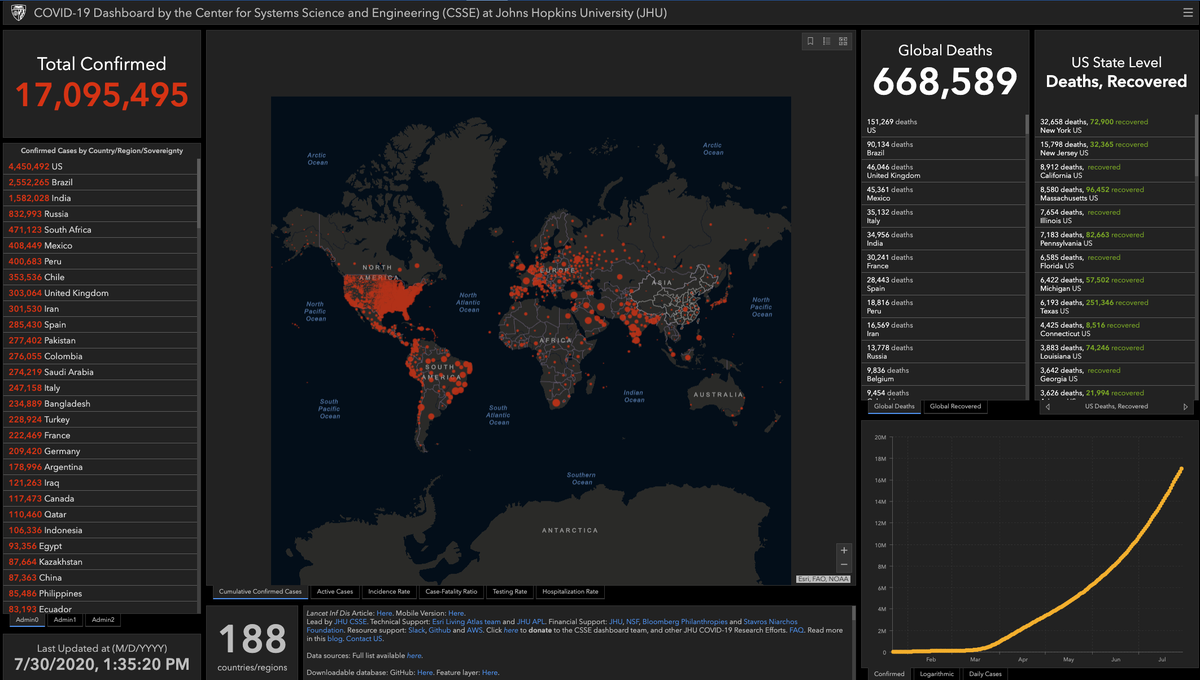The width and height of the screenshot is (1200, 680).
Task: Select the 151,269 deaths US entry
Action: (944, 126)
